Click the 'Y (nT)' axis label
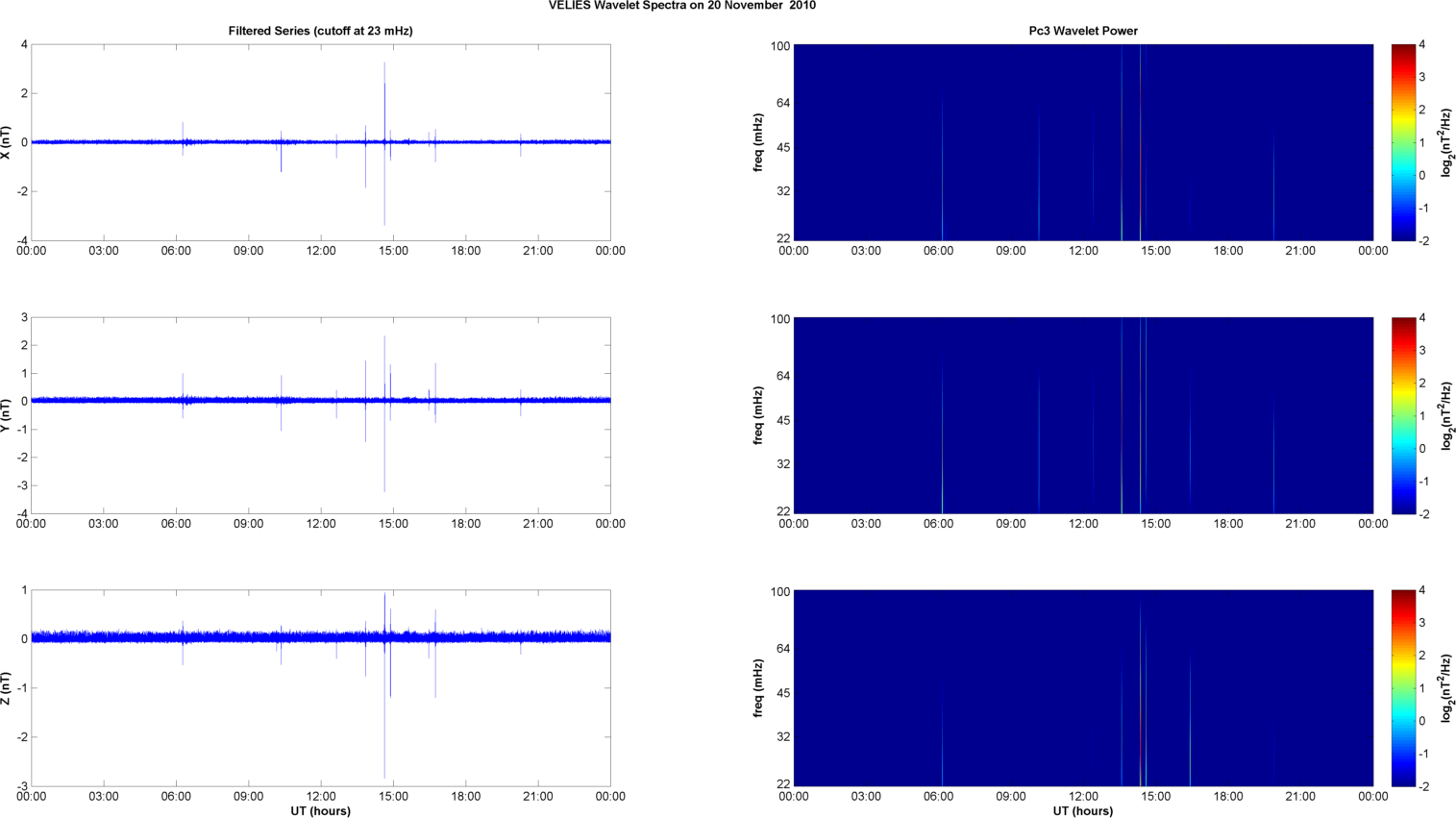Image resolution: width=1456 pixels, height=818 pixels. 7,415
